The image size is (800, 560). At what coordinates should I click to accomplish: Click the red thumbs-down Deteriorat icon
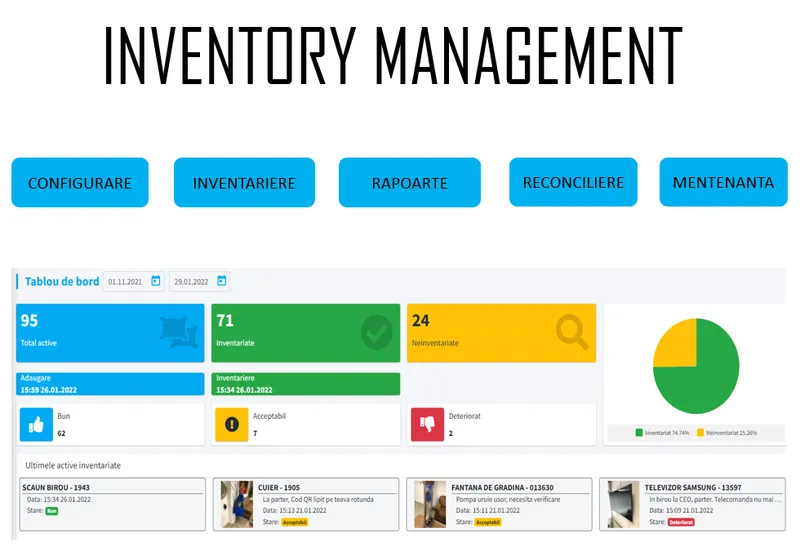[x=427, y=424]
